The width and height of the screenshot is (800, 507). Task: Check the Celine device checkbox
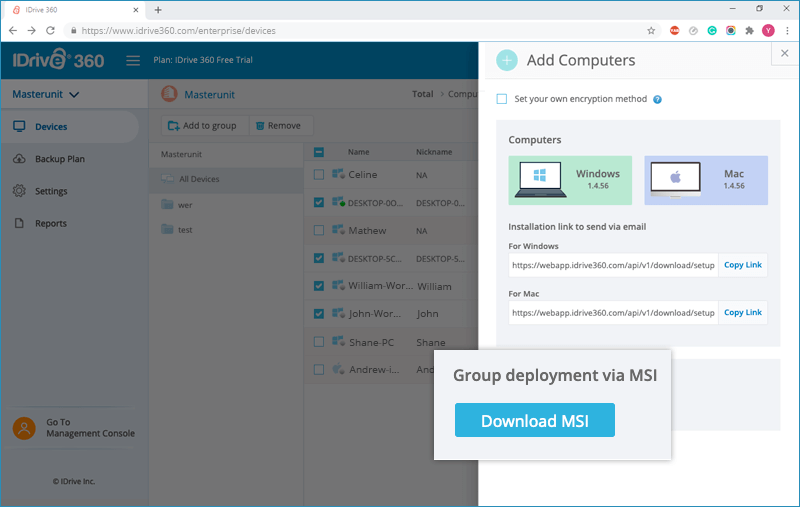click(x=319, y=174)
